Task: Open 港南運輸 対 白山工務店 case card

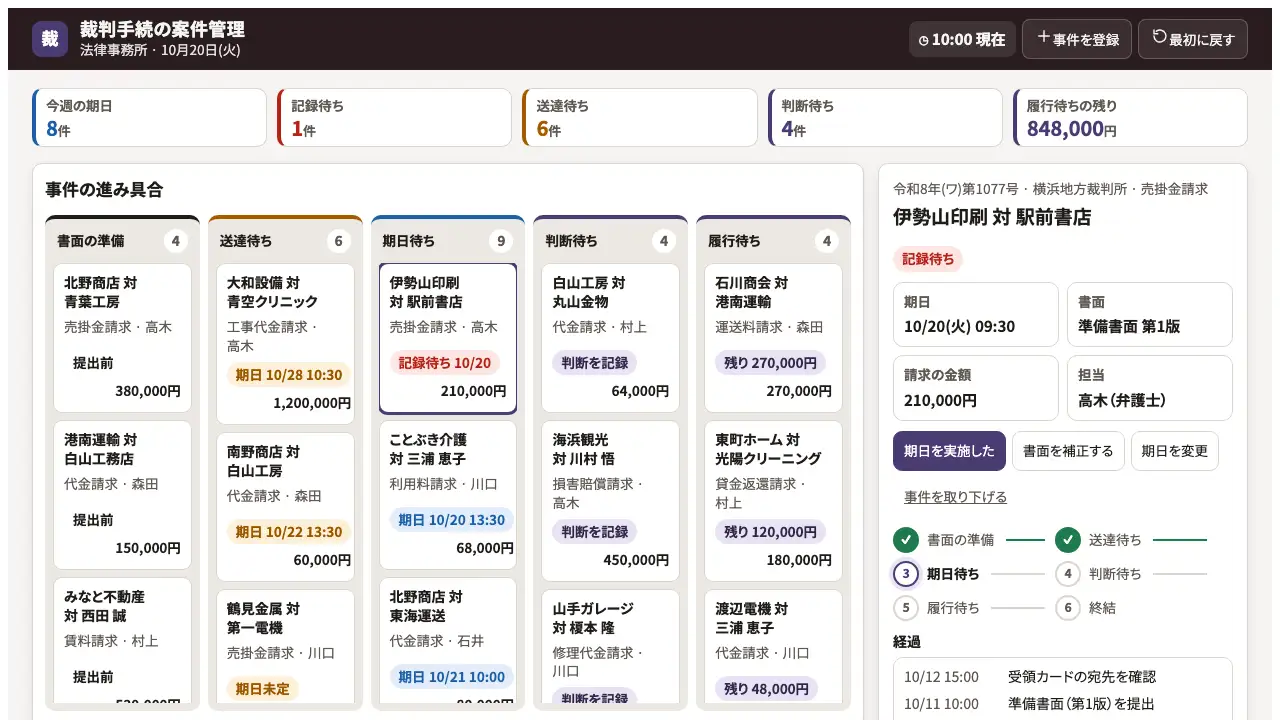Action: pos(122,494)
